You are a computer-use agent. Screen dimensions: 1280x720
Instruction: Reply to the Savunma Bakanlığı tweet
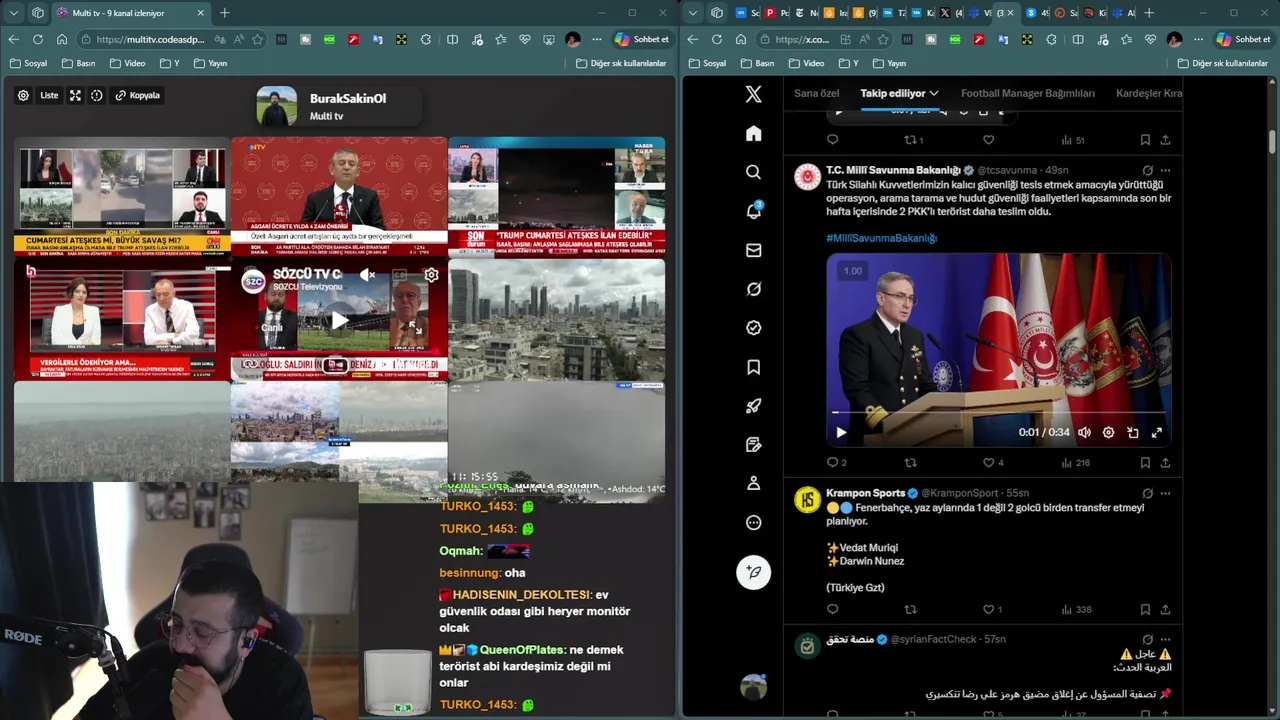click(x=832, y=462)
